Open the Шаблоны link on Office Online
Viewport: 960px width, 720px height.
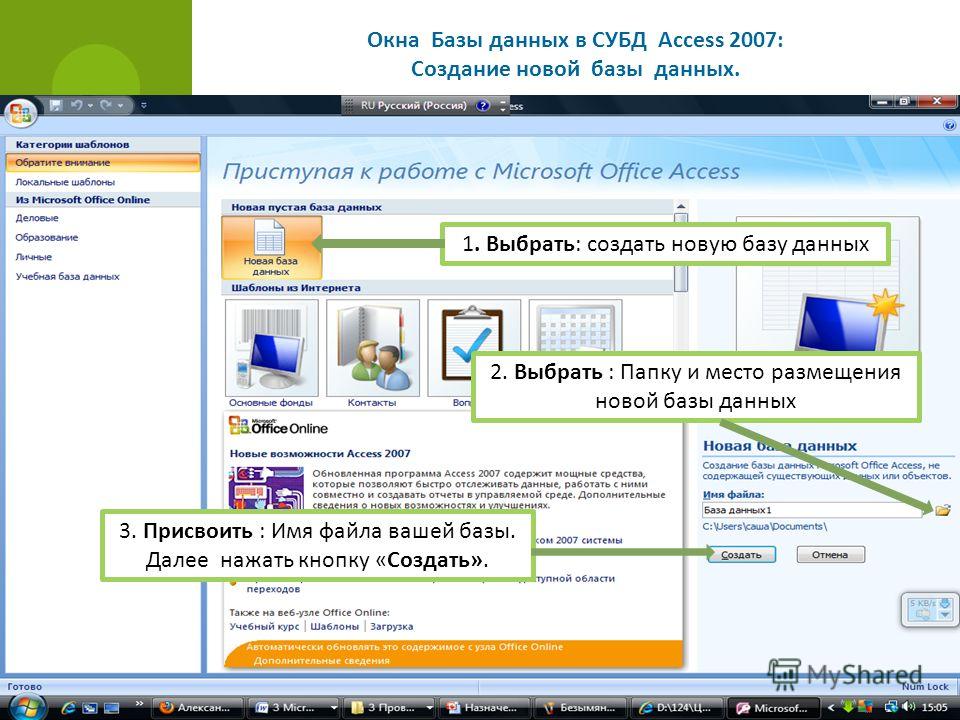(x=334, y=626)
